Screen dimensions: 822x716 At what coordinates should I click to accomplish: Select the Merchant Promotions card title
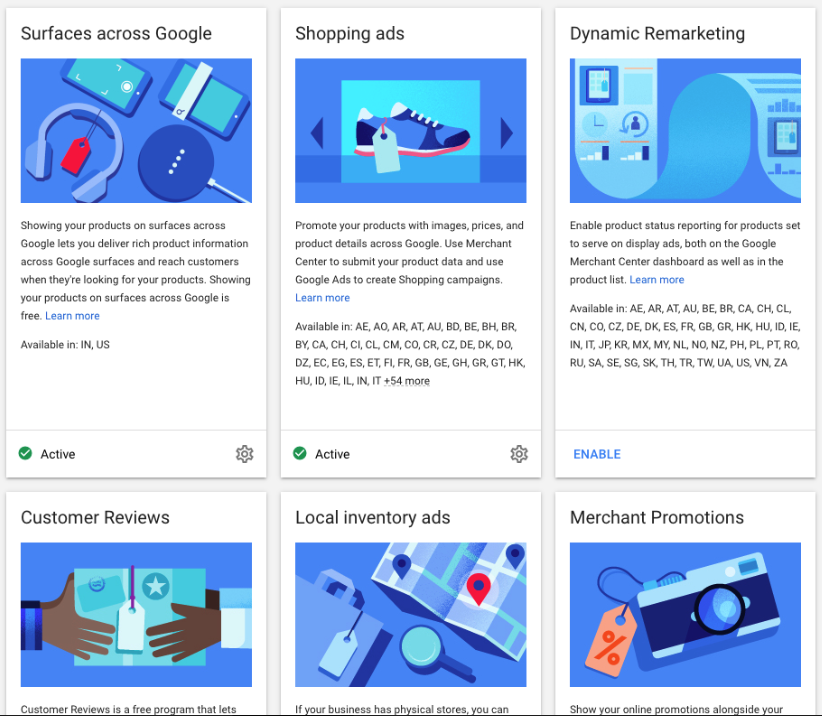pyautogui.click(x=656, y=517)
